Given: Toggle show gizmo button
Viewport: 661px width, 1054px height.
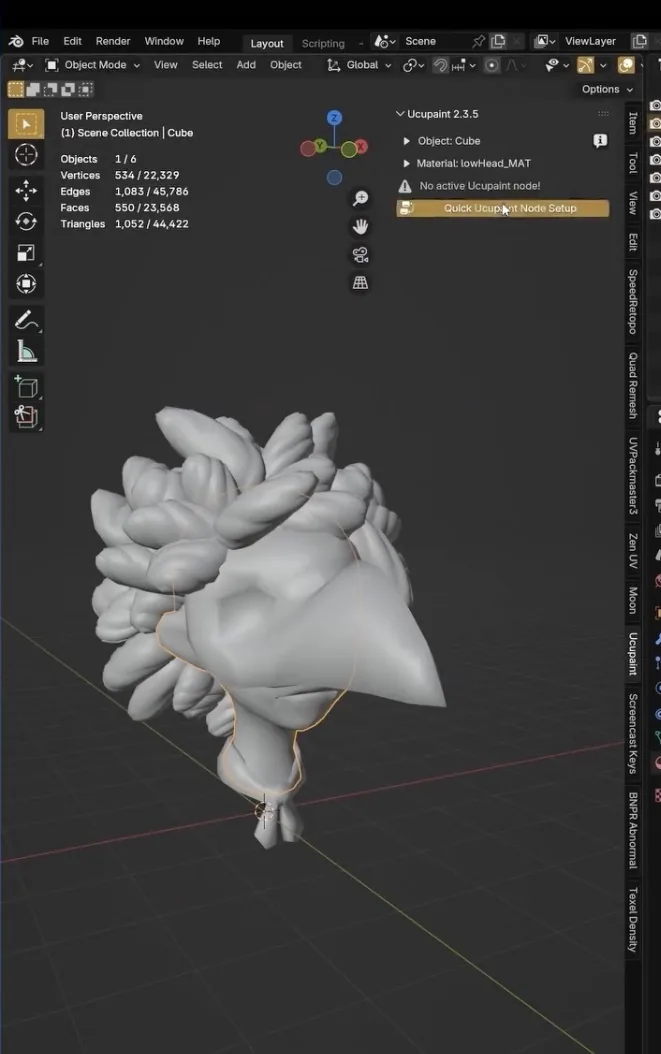Looking at the screenshot, I should coord(586,65).
